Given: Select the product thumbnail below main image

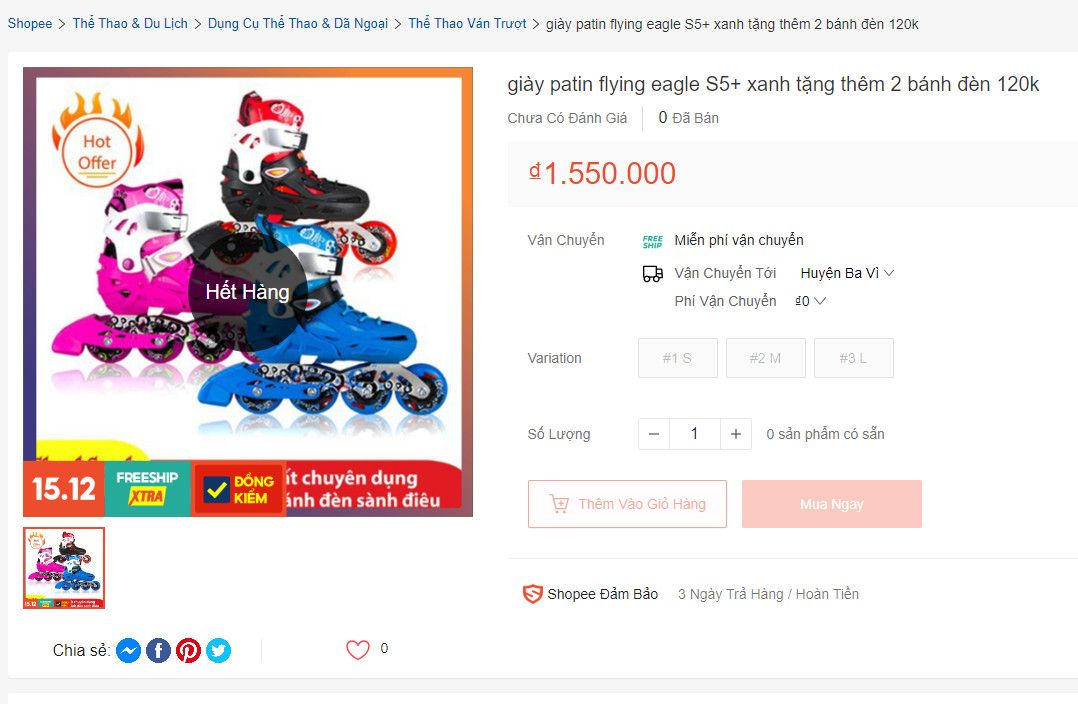Looking at the screenshot, I should (x=64, y=568).
